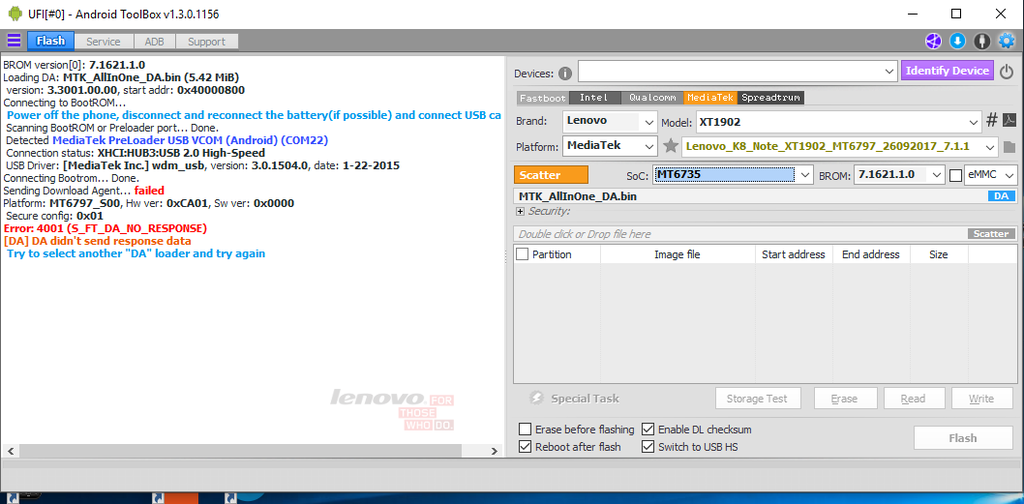
Task: Click the log scrollbar right arrow
Action: point(494,451)
